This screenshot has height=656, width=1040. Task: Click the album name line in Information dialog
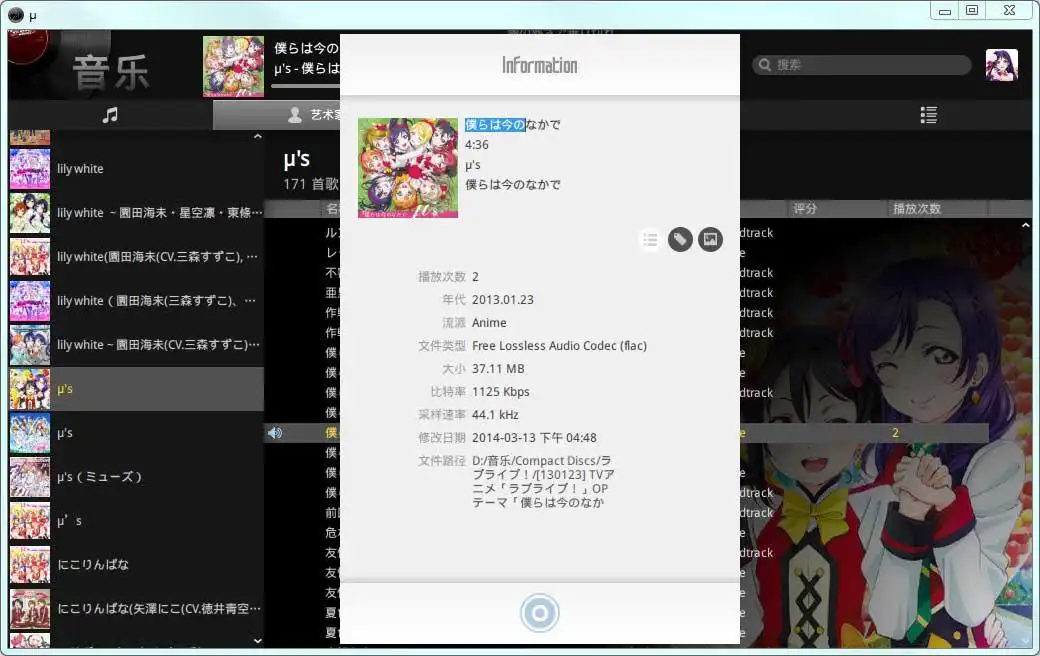click(x=513, y=184)
